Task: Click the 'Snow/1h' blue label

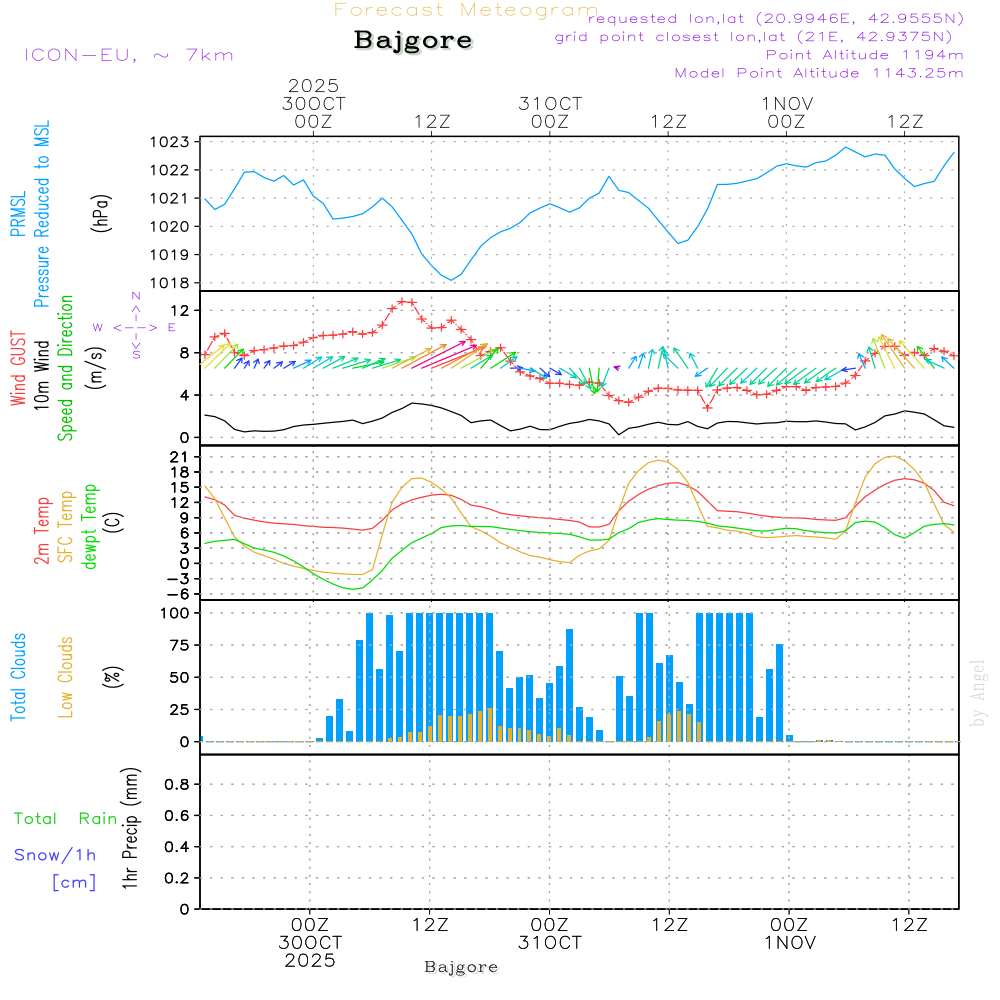Action: coord(56,855)
